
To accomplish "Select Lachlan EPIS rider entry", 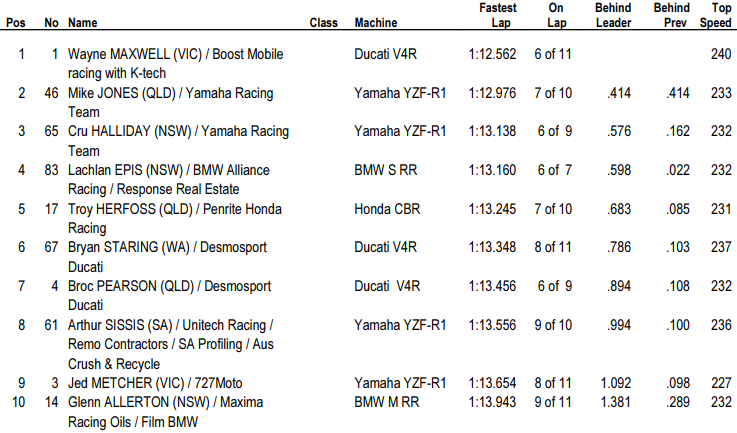I will point(169,180).
